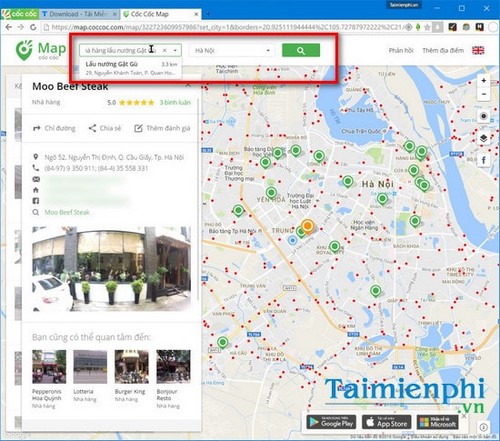Click the browser address bar URL

[x=227, y=27]
